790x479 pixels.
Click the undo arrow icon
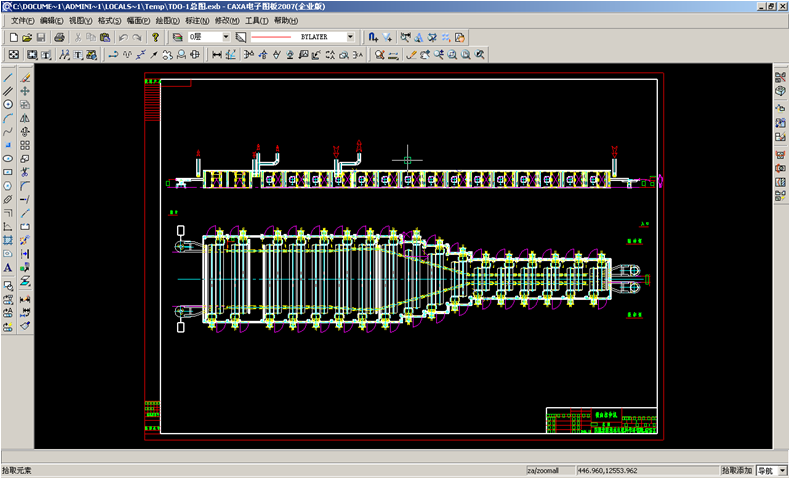coord(123,37)
